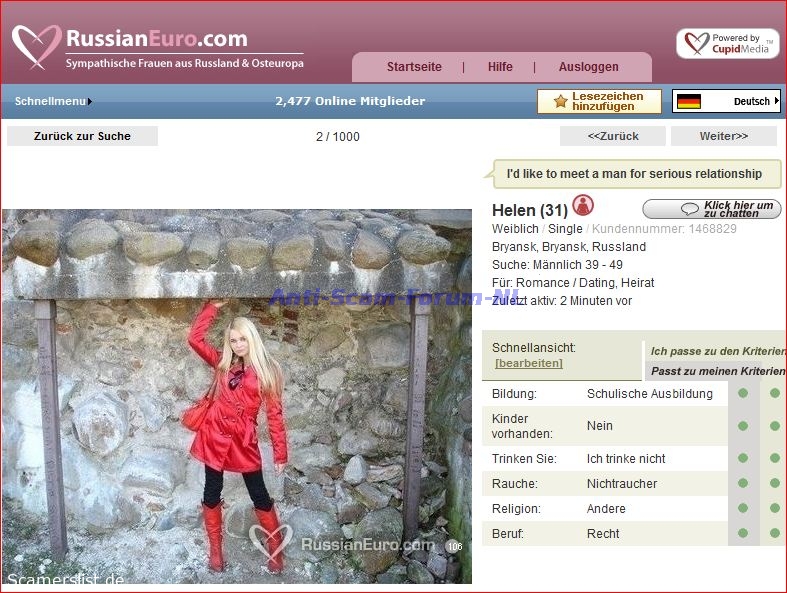The image size is (787, 593).
Task: Click the speech bubble chat icon
Action: coord(690,210)
